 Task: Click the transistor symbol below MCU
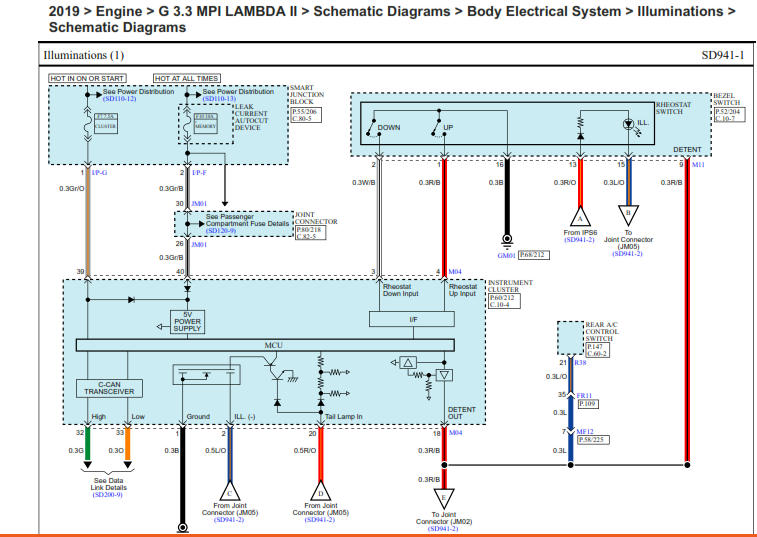tap(274, 369)
